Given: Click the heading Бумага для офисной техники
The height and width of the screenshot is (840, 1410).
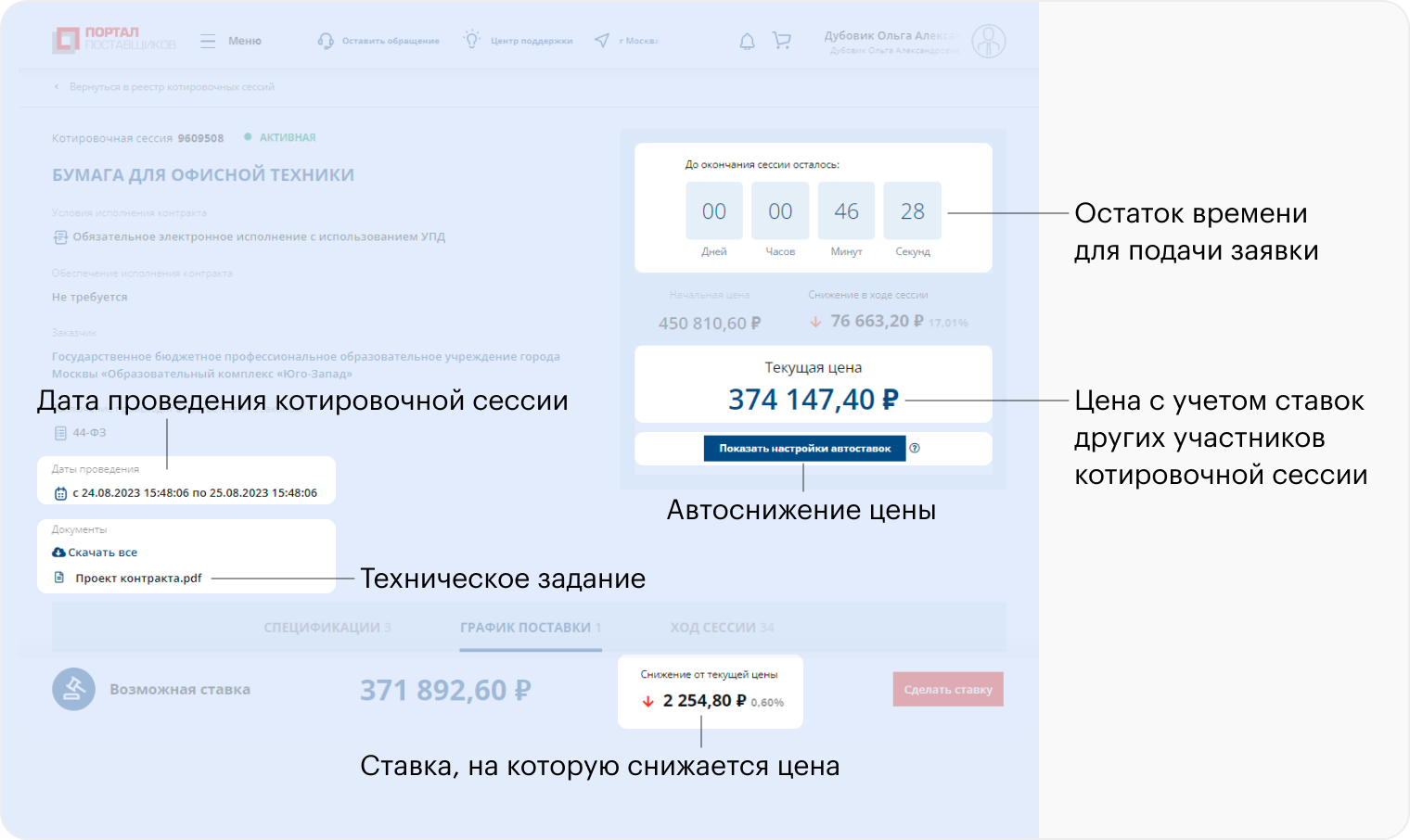Looking at the screenshot, I should coord(203,175).
